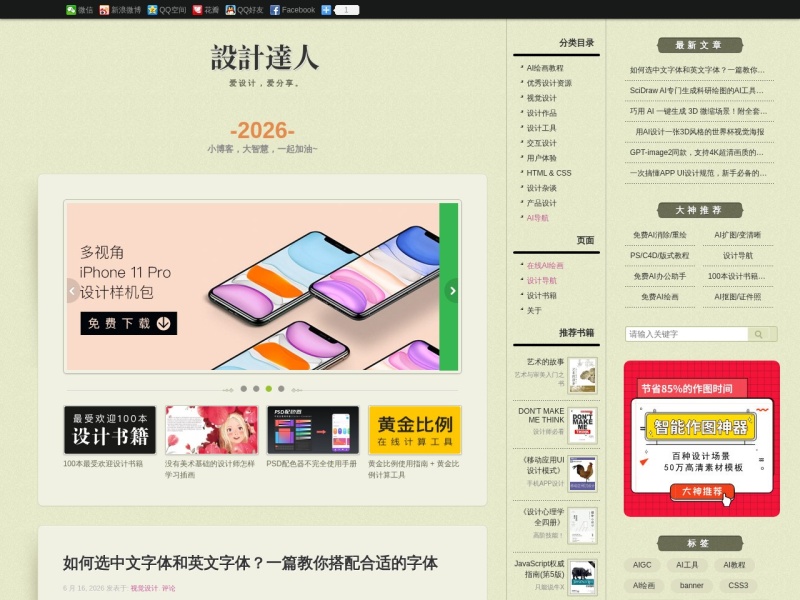
Task: Open 设计心理学 book cover
Action: tap(583, 526)
